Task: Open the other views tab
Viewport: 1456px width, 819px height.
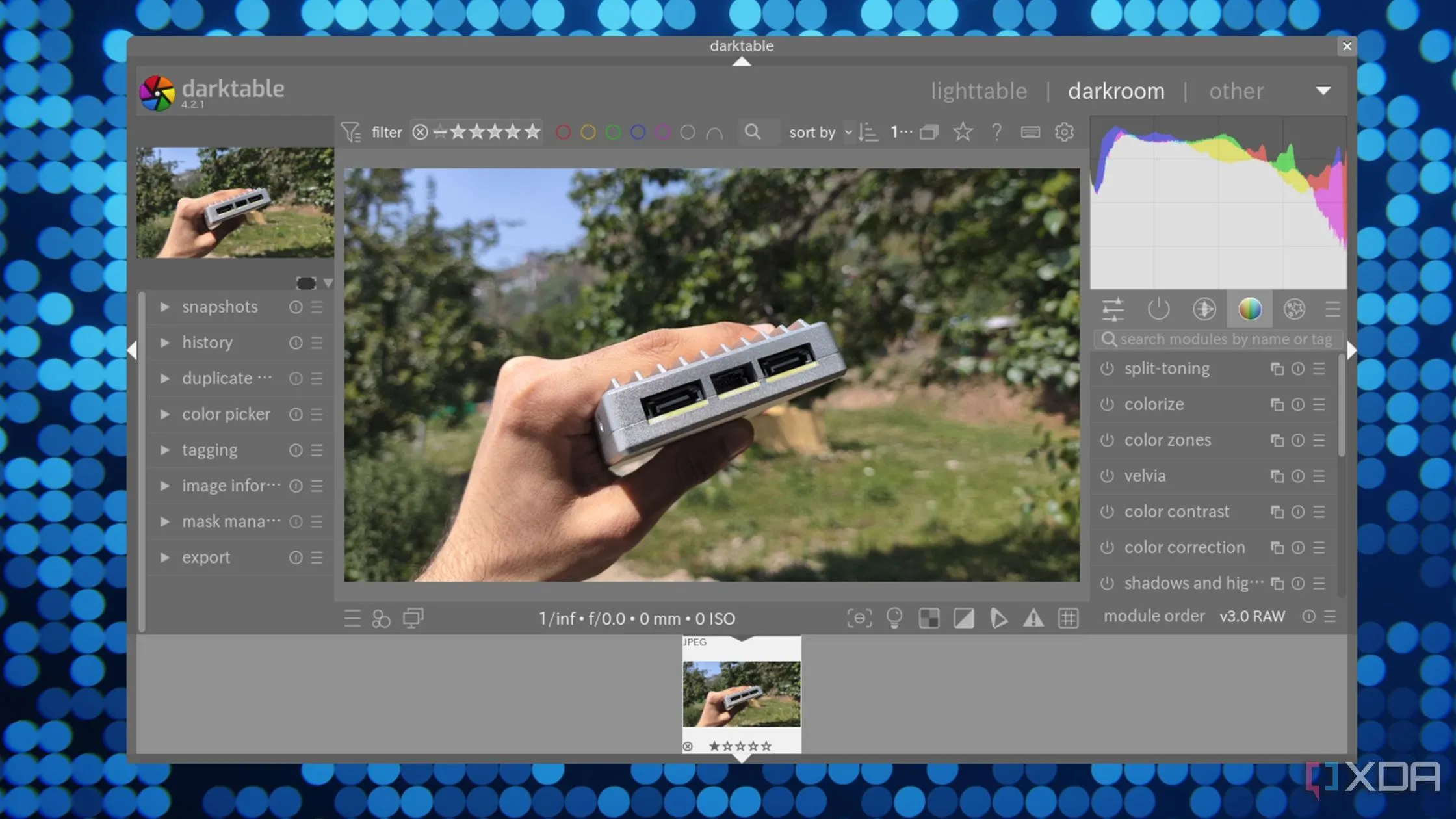Action: pyautogui.click(x=1236, y=91)
